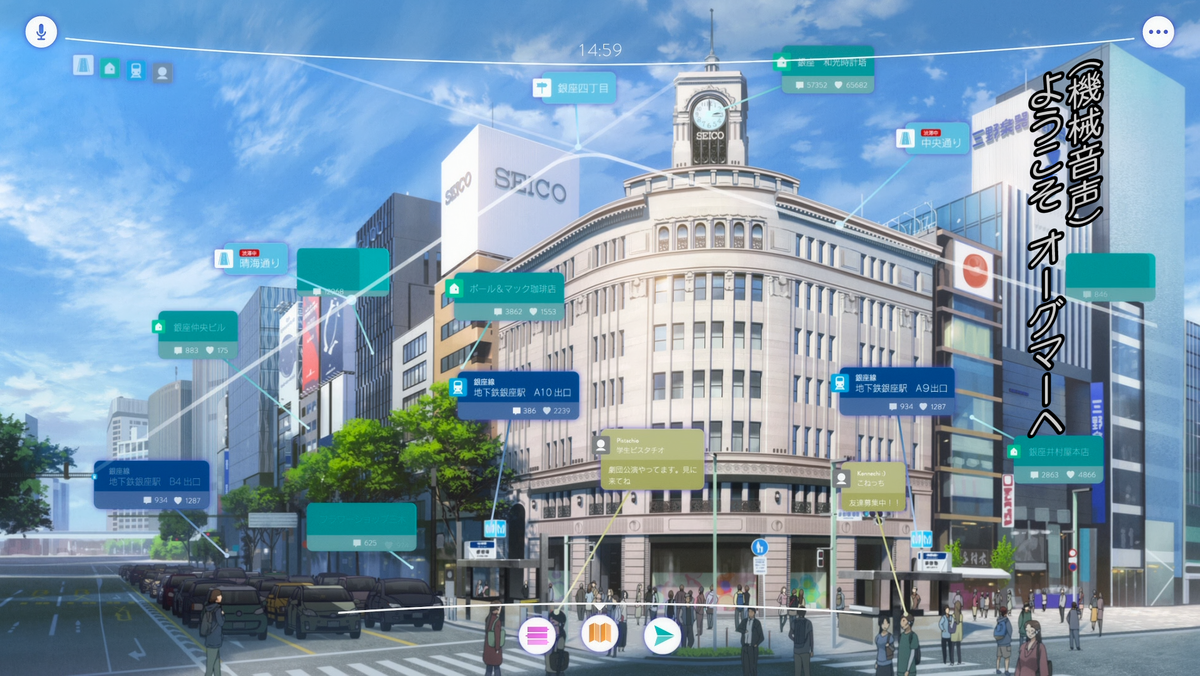The height and width of the screenshot is (676, 1200).
Task: Select the 地下鉄銀座駅 A9出口 card
Action: click(896, 391)
